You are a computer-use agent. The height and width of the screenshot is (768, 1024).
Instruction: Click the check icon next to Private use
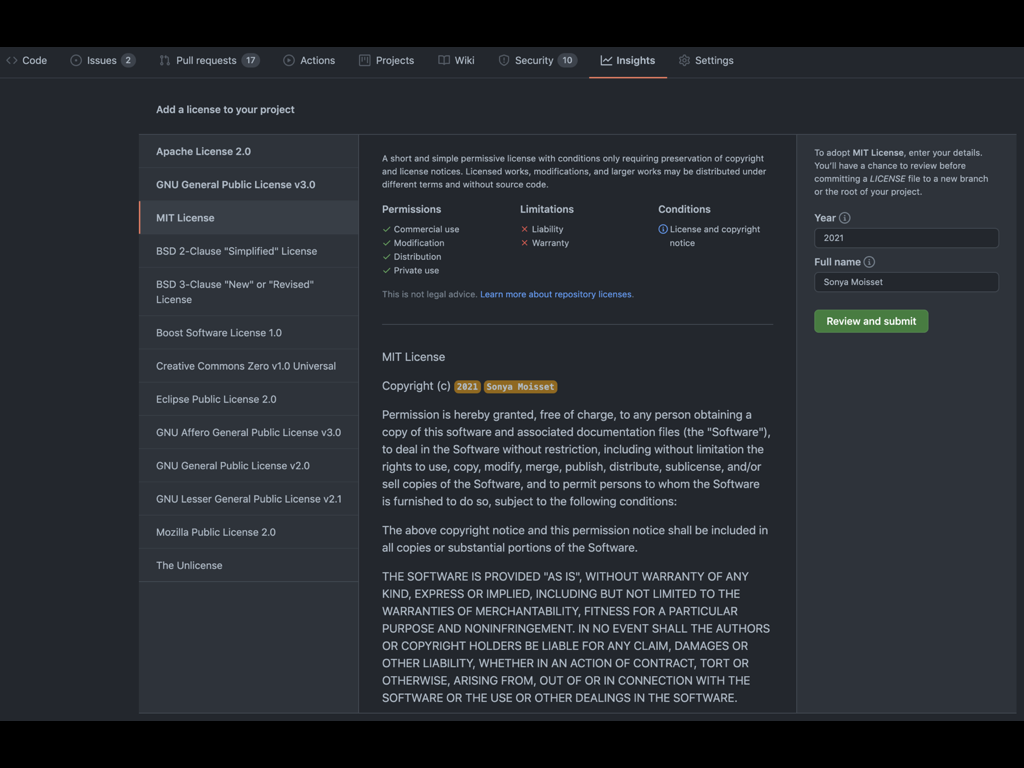pos(387,270)
